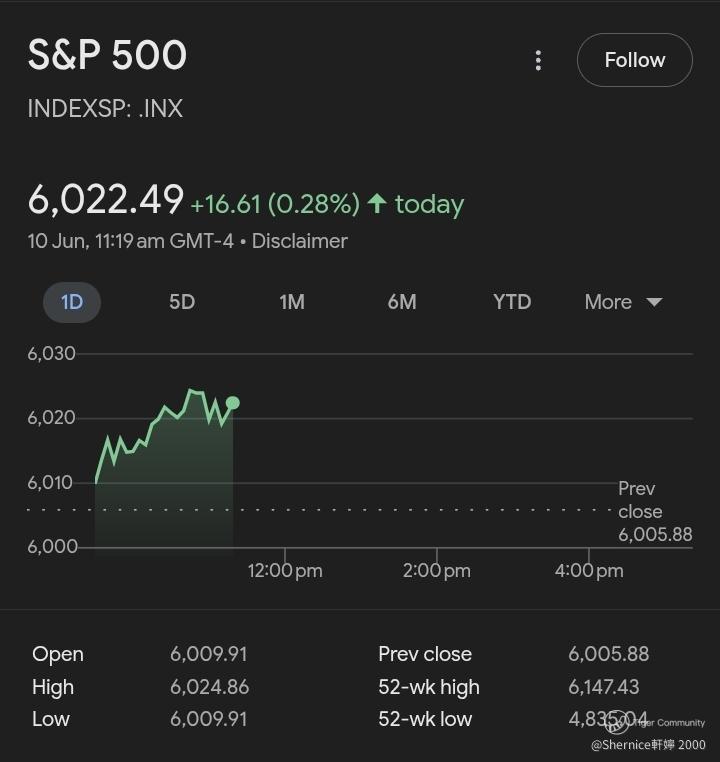The image size is (720, 762).
Task: Click the 52-wk high value 6,147.43
Action: pos(604,687)
